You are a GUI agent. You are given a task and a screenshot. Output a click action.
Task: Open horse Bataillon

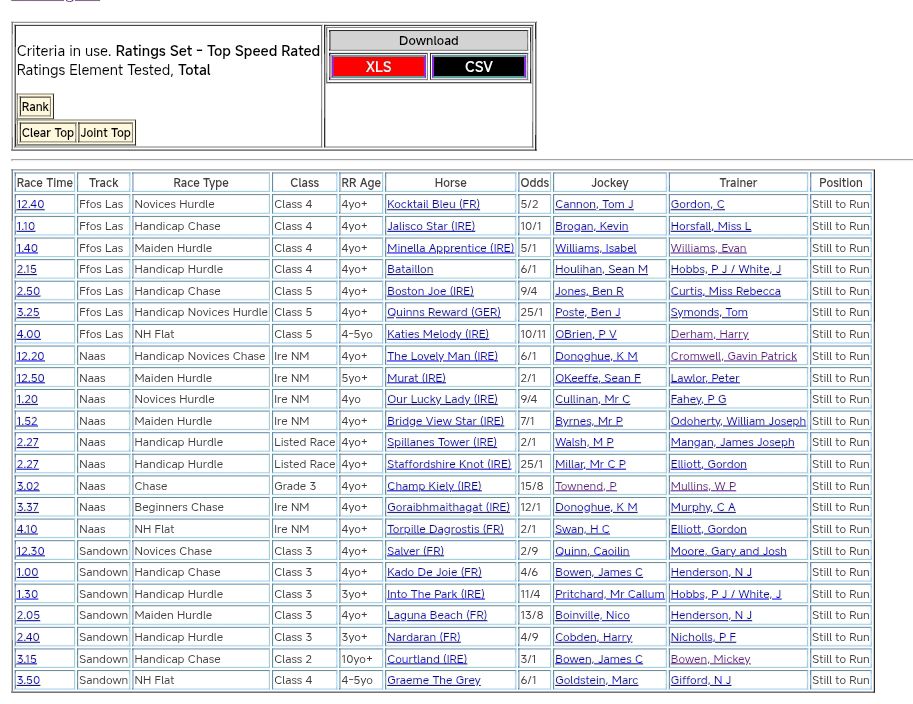[410, 269]
